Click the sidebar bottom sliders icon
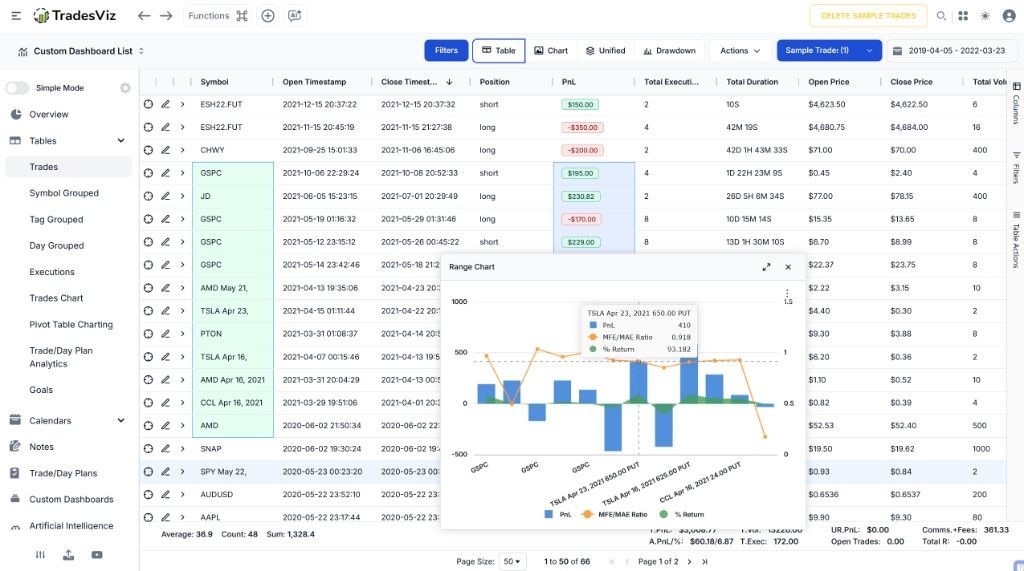 click(40, 555)
